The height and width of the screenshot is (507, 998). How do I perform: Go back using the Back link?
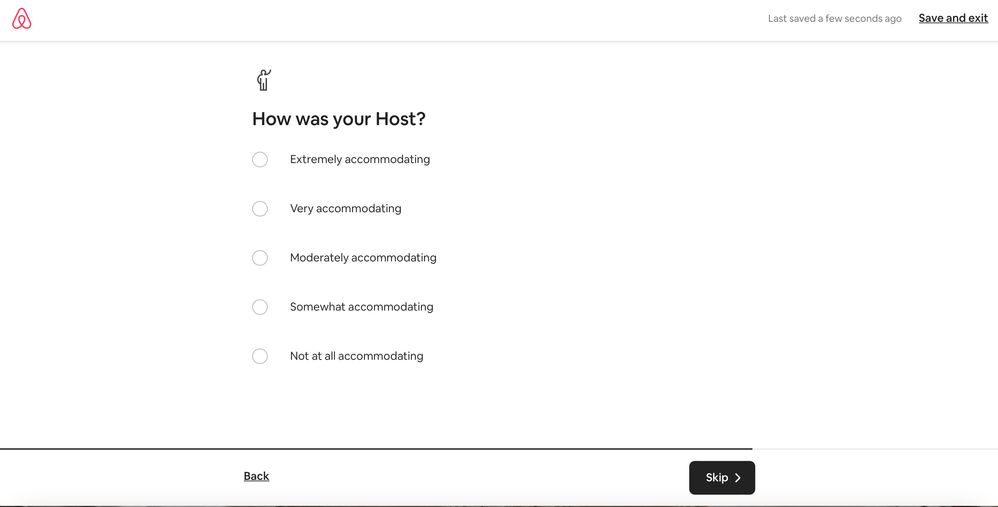256,476
